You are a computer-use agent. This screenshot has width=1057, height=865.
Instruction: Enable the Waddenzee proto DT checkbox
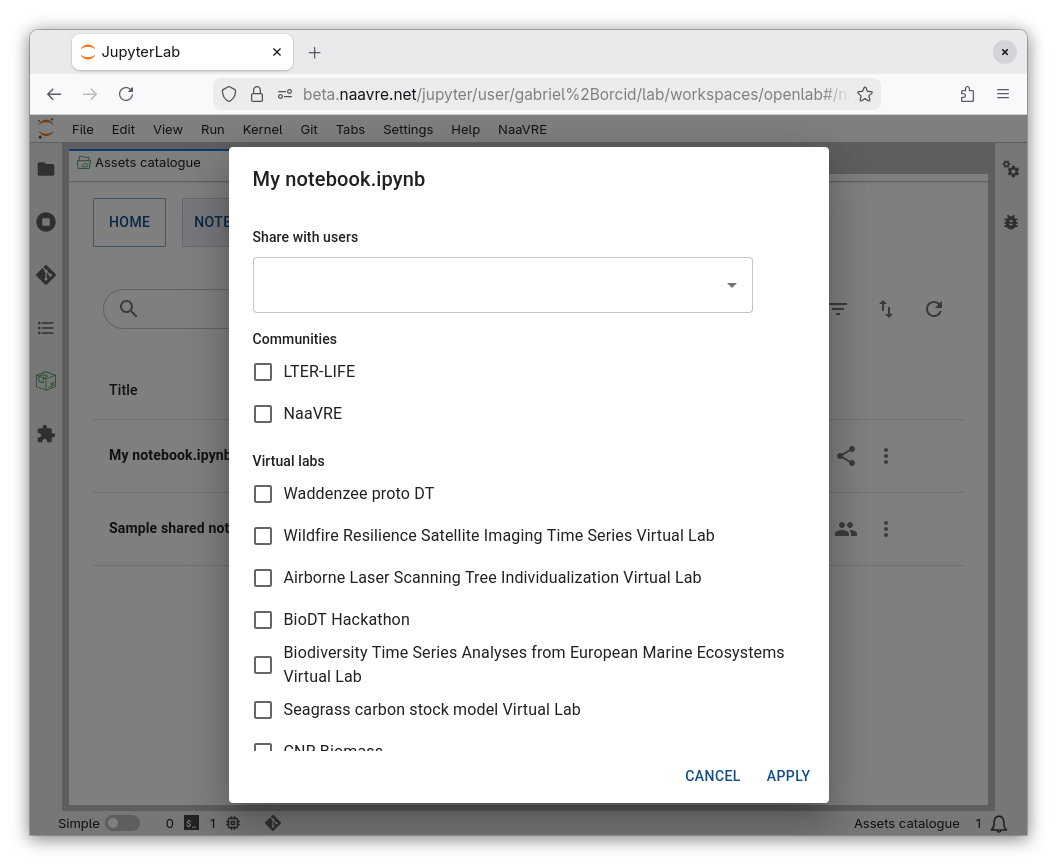tap(263, 494)
